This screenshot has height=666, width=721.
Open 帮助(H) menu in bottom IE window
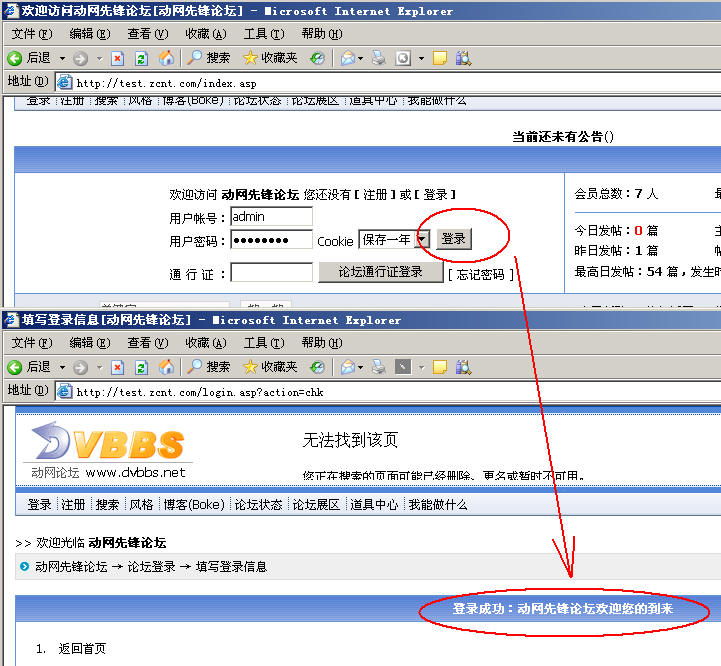(322, 343)
